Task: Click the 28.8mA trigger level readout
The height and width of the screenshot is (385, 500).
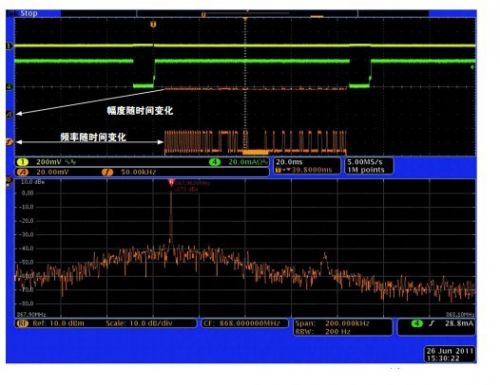Action: pyautogui.click(x=459, y=323)
